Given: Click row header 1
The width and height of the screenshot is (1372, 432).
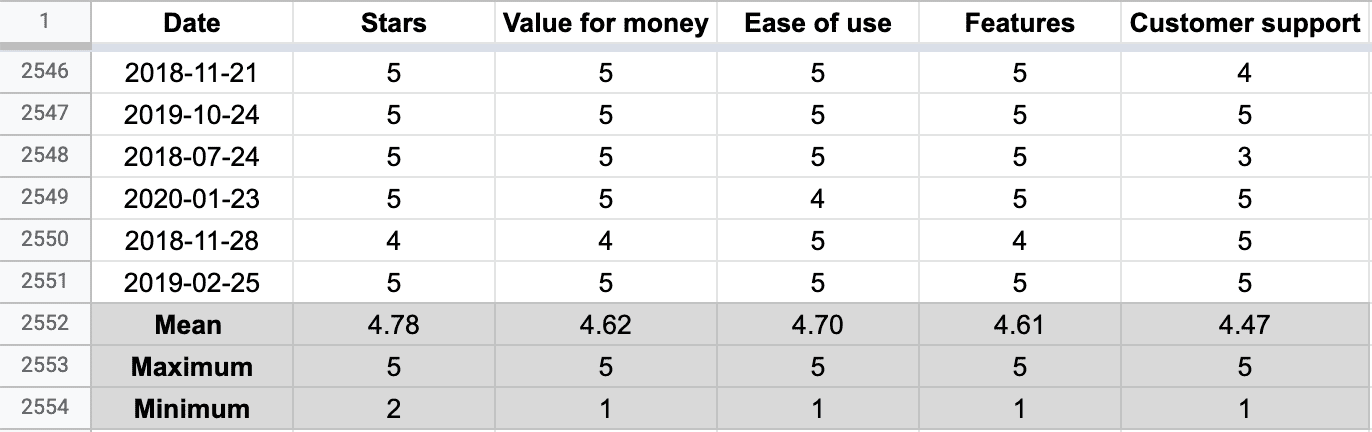Looking at the screenshot, I should (x=45, y=22).
